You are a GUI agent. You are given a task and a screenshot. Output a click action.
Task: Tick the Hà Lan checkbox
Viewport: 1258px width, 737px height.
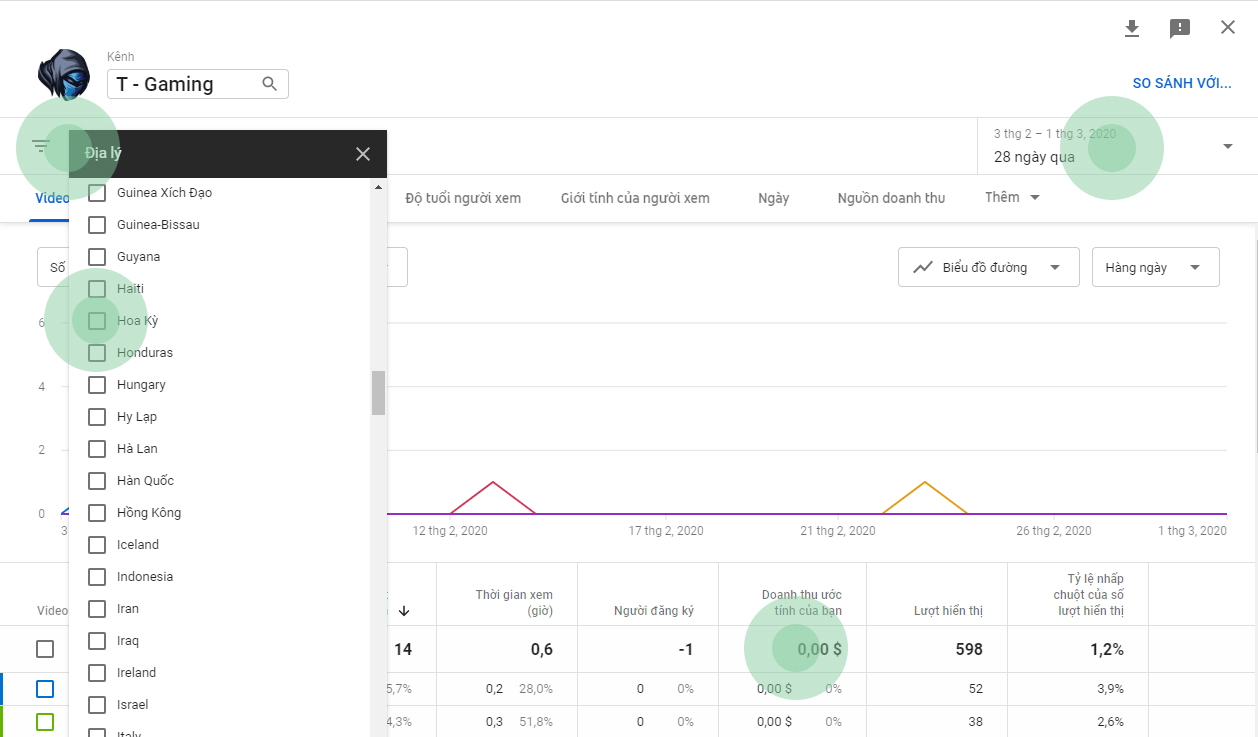click(x=97, y=449)
